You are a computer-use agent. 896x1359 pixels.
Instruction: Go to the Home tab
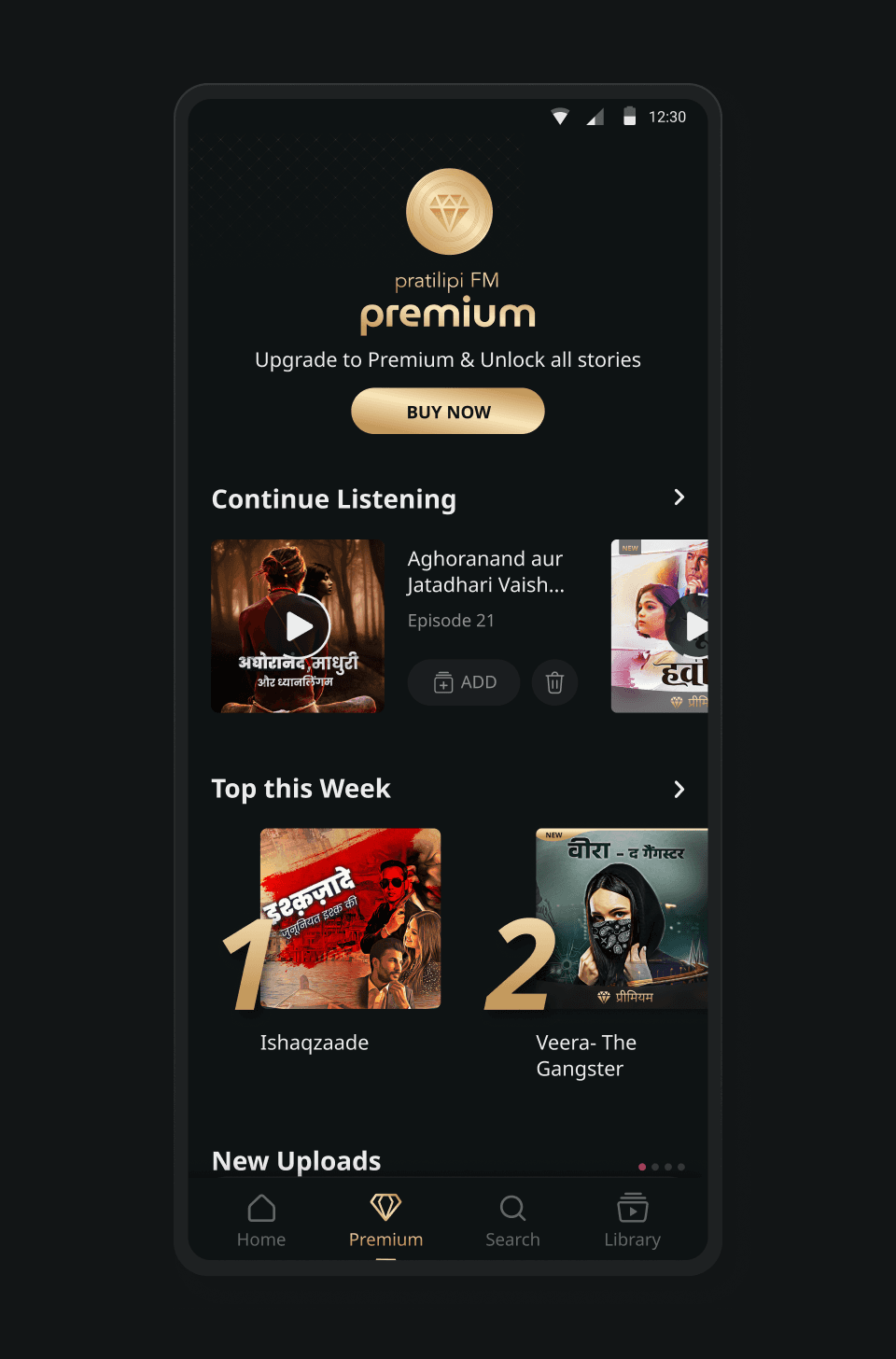pyautogui.click(x=261, y=1221)
